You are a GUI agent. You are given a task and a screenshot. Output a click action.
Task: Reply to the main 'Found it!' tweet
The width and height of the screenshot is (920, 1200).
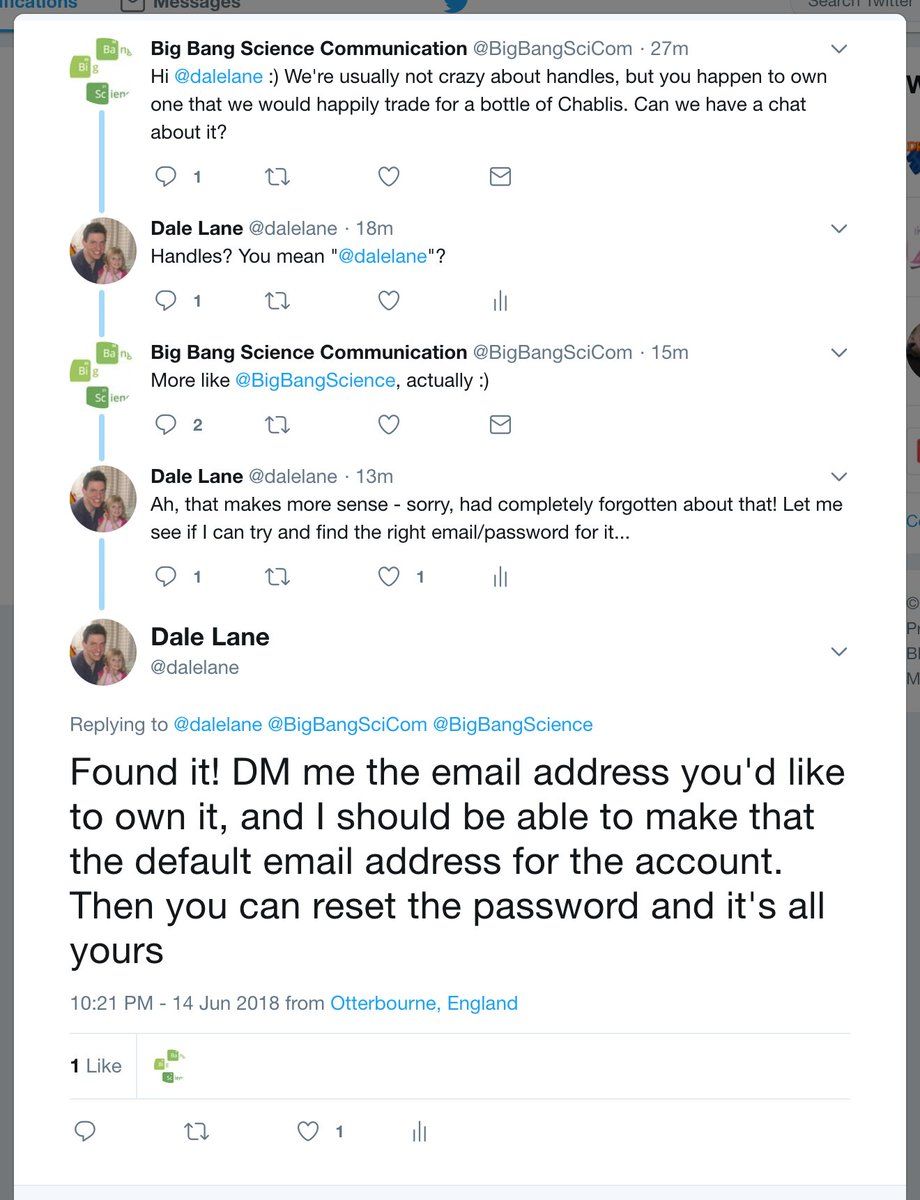click(85, 1131)
